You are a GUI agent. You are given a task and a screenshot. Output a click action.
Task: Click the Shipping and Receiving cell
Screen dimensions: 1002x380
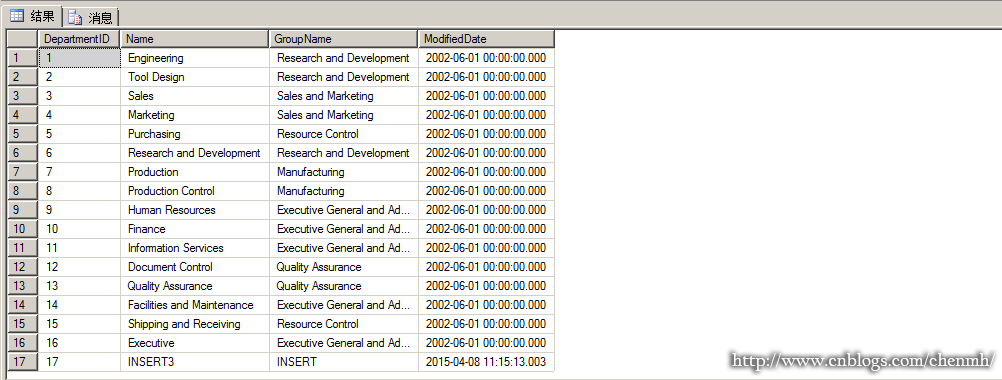[x=195, y=324]
